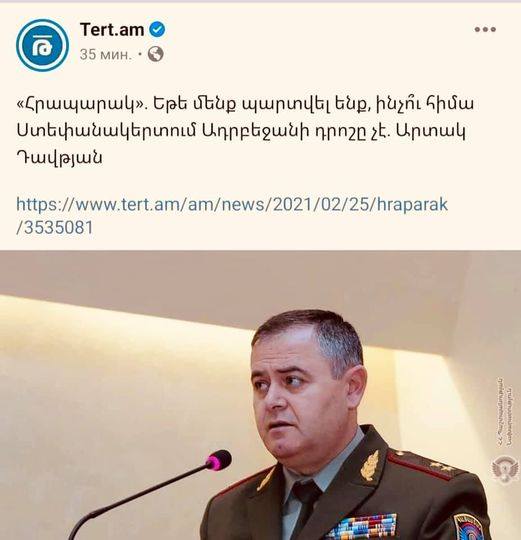
Task: Open the Tert.am page name
Action: (112, 30)
